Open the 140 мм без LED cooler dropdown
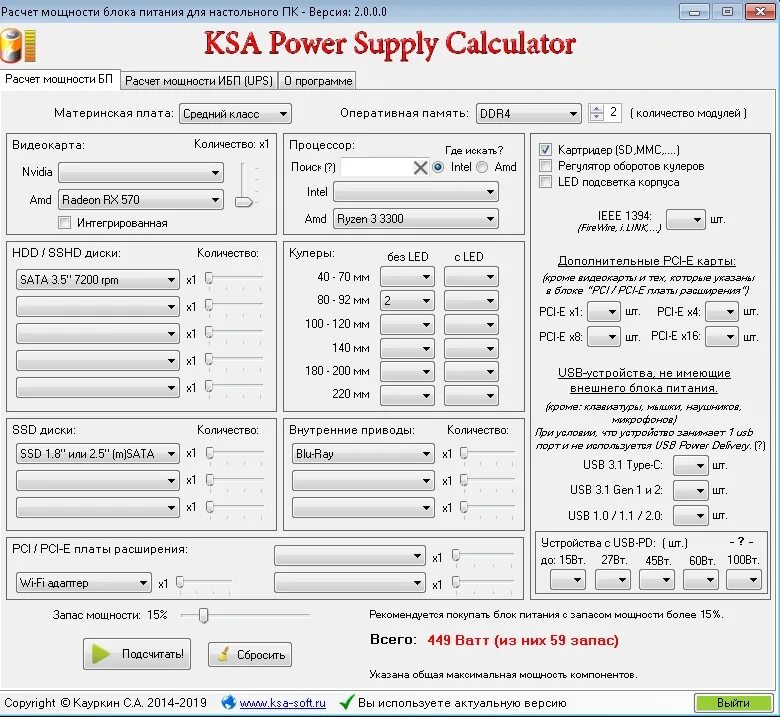Viewport: 780px width, 717px height. (x=407, y=348)
